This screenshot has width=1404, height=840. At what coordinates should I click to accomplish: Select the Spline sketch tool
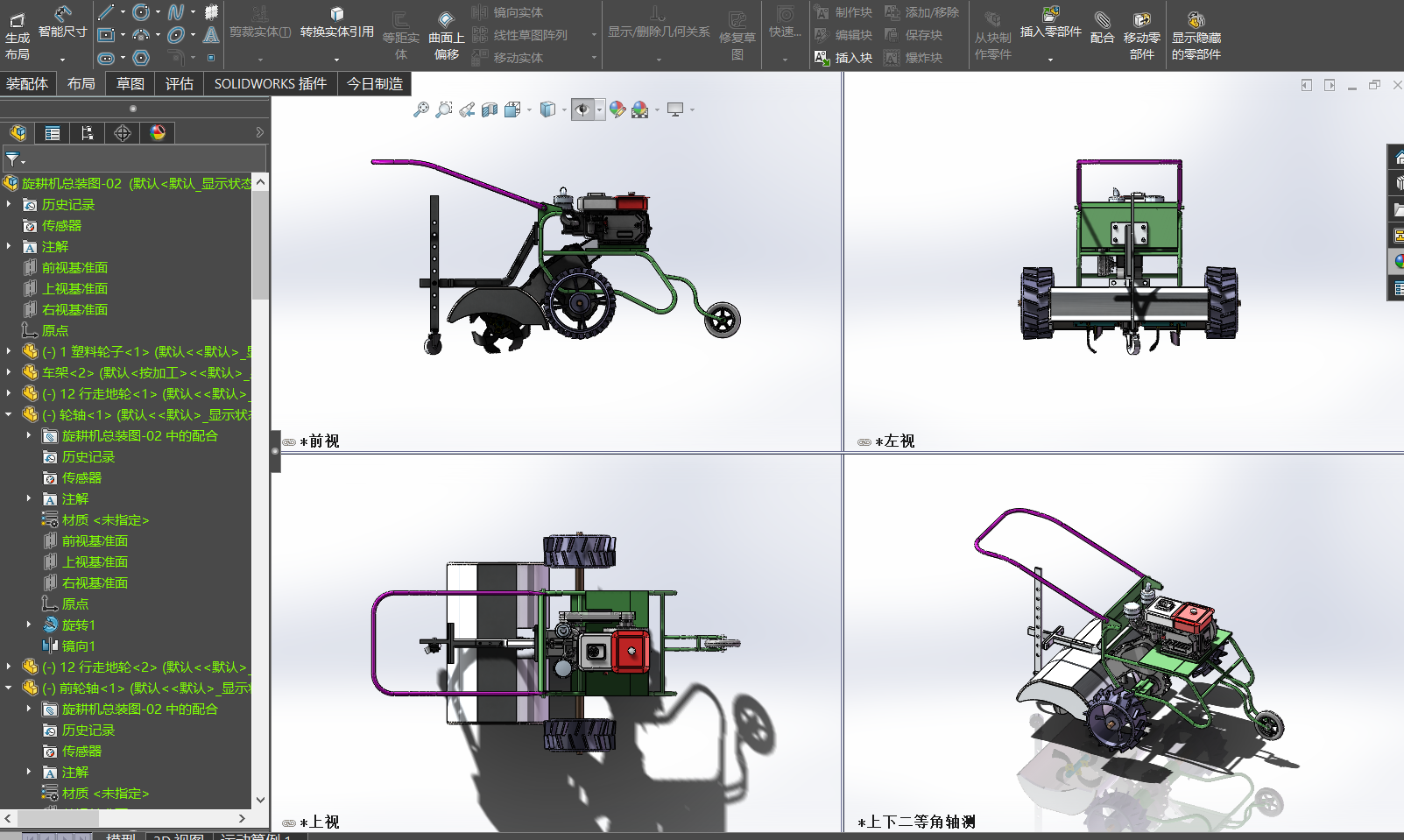(x=176, y=12)
